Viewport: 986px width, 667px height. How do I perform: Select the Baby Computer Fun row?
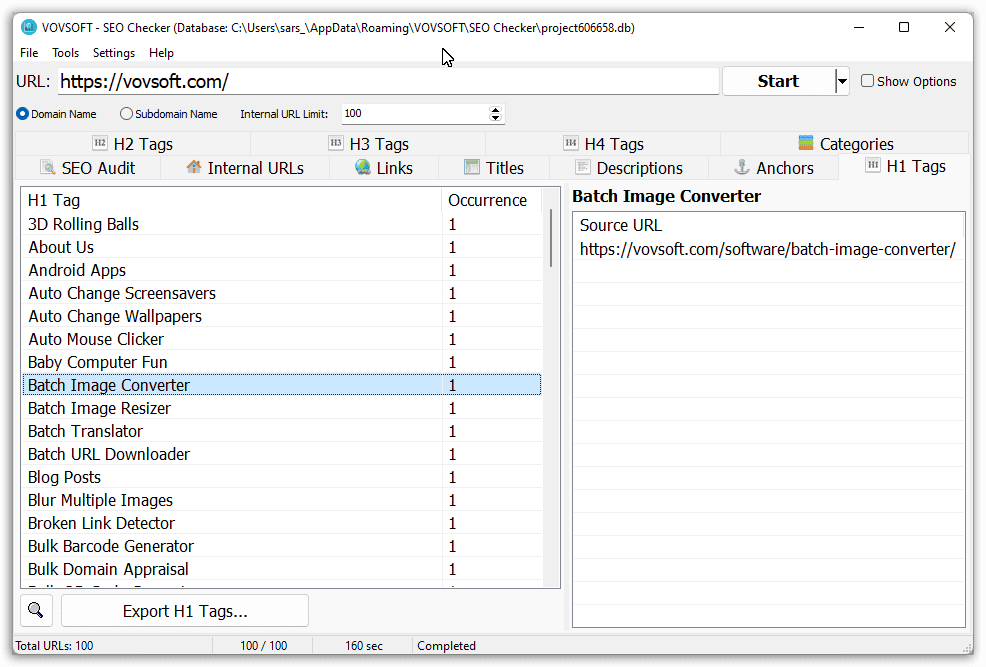click(x=282, y=362)
